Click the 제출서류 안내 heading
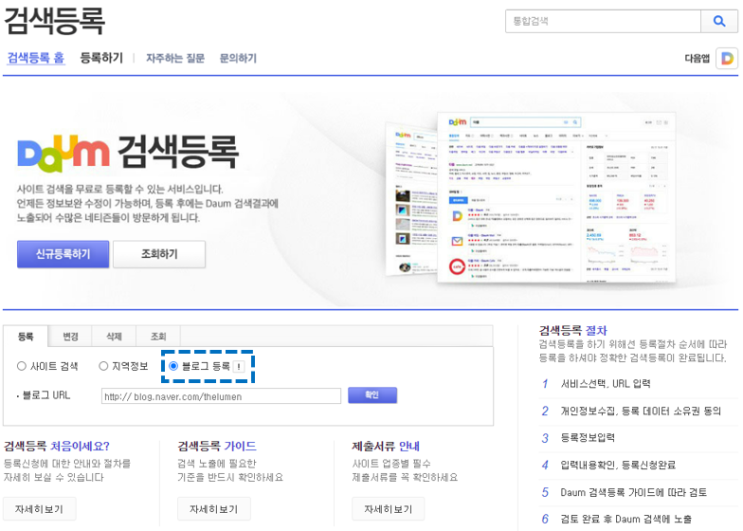This screenshot has height=531, width=743. 386,446
